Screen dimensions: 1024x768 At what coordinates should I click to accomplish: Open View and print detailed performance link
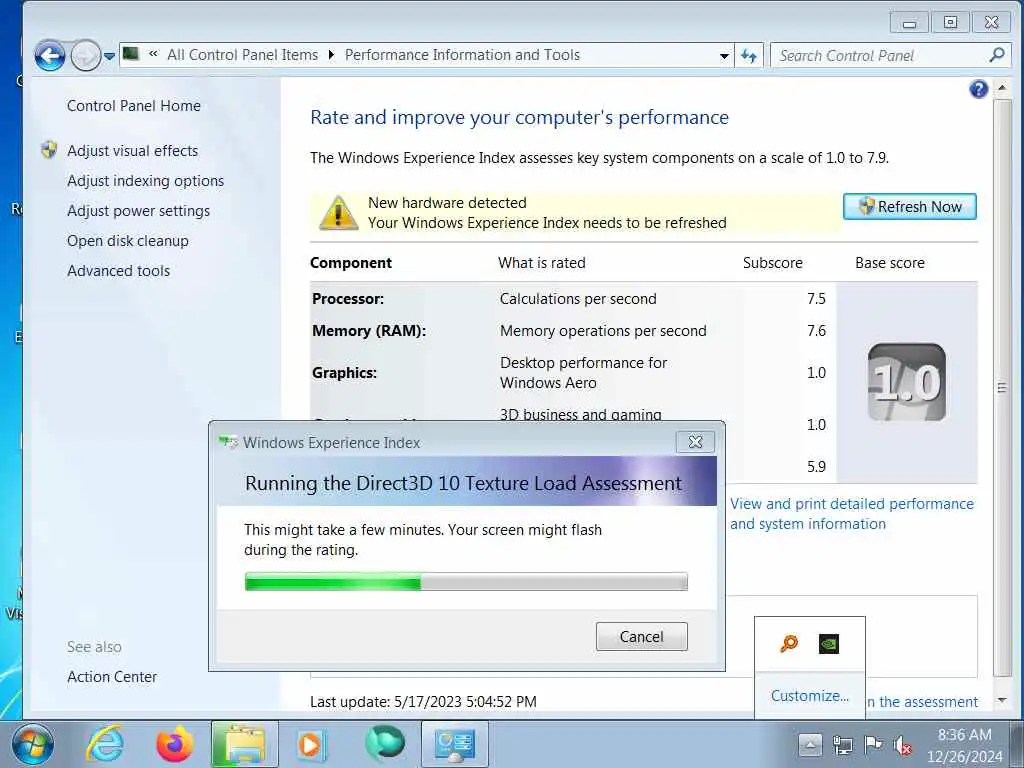[x=852, y=514]
